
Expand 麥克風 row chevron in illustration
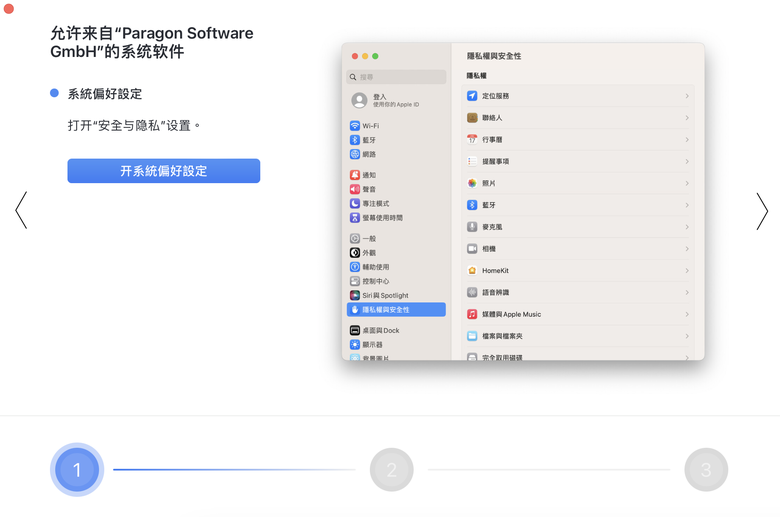[x=687, y=227]
